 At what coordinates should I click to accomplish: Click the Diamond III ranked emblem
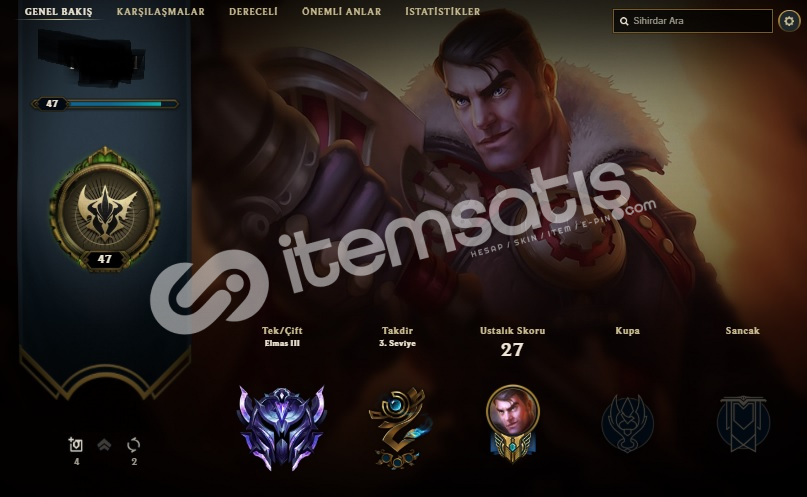click(282, 429)
